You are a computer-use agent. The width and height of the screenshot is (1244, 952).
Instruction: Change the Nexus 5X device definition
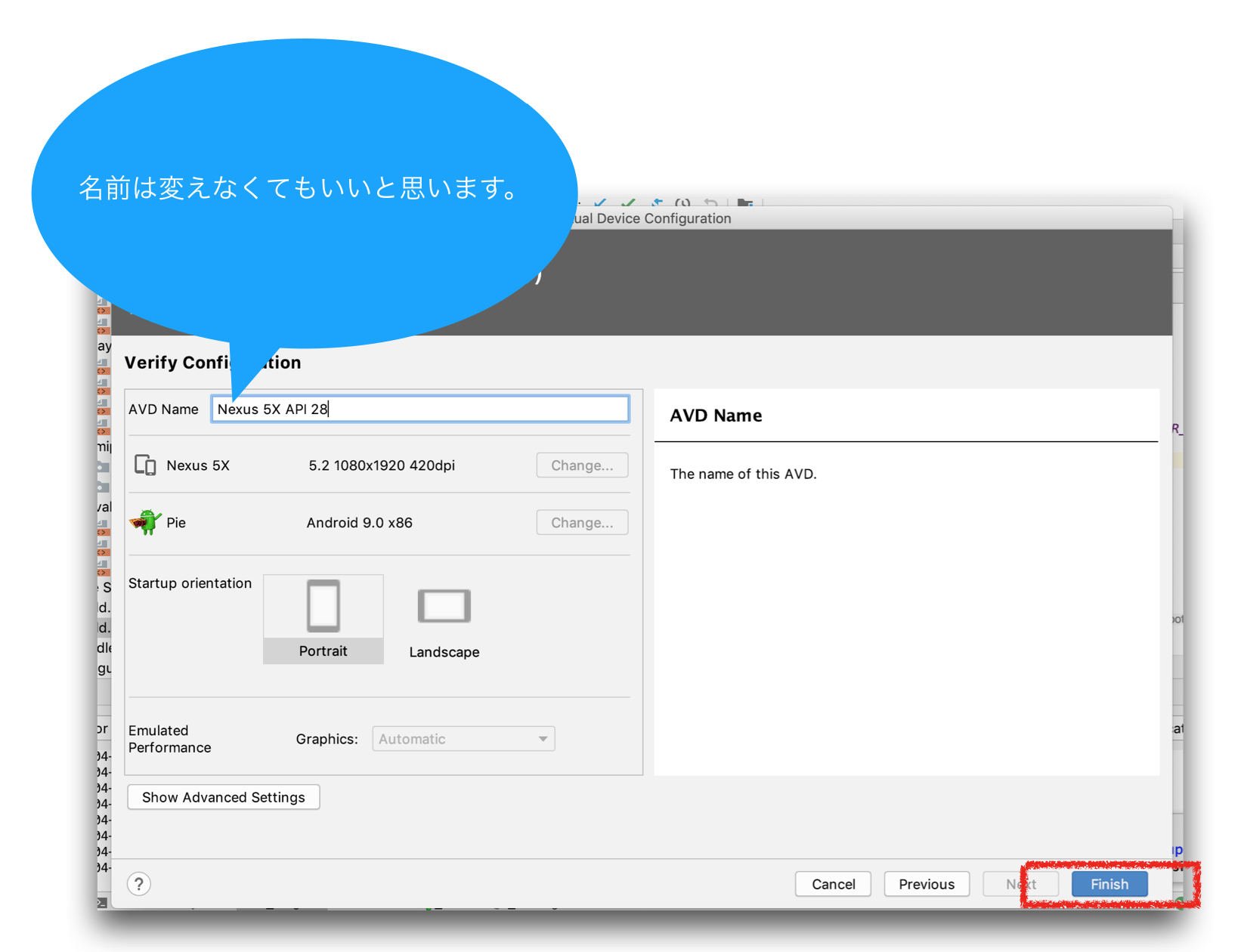(x=582, y=465)
